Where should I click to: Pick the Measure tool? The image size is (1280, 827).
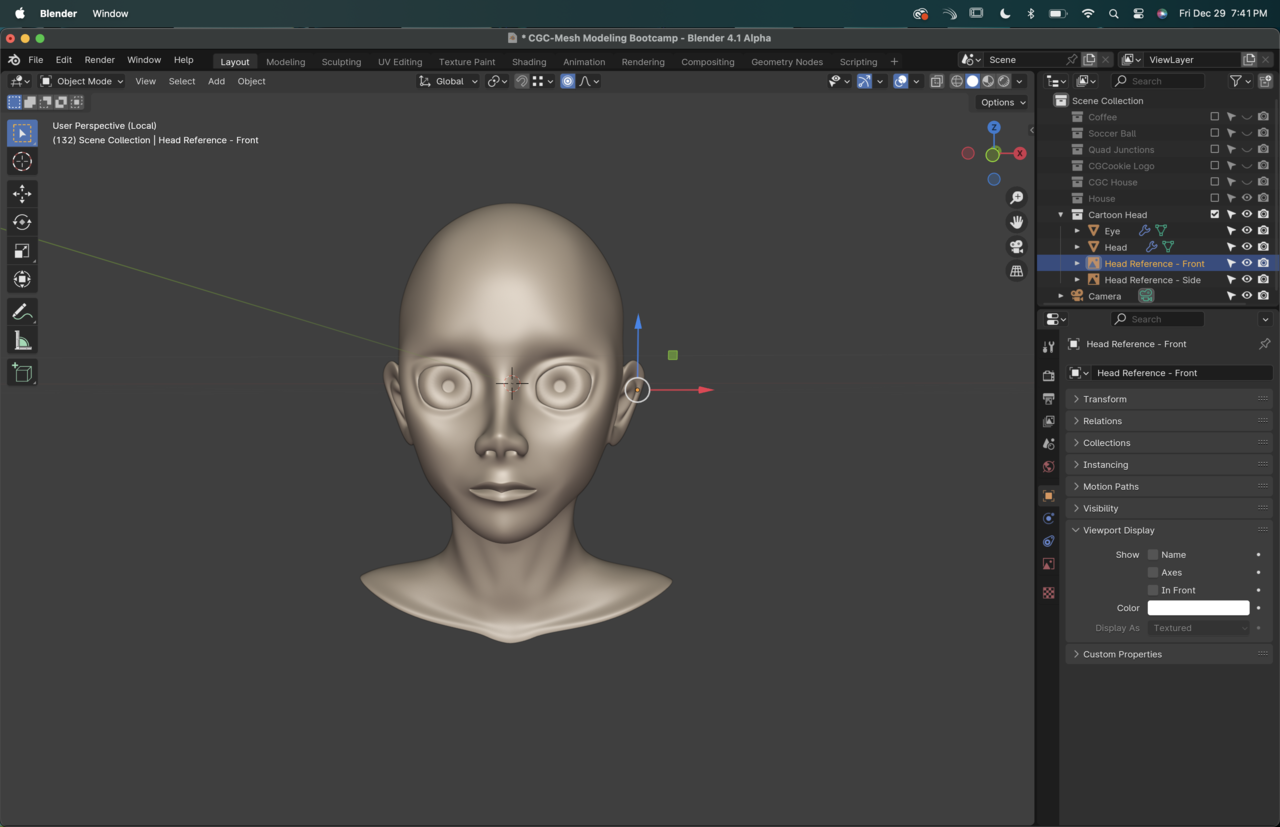(22, 342)
